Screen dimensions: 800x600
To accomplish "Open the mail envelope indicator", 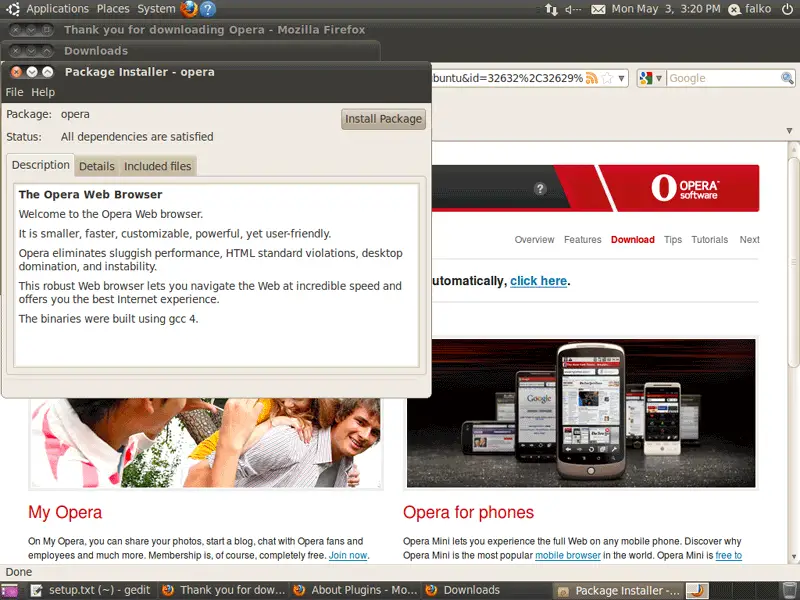I will [x=598, y=9].
